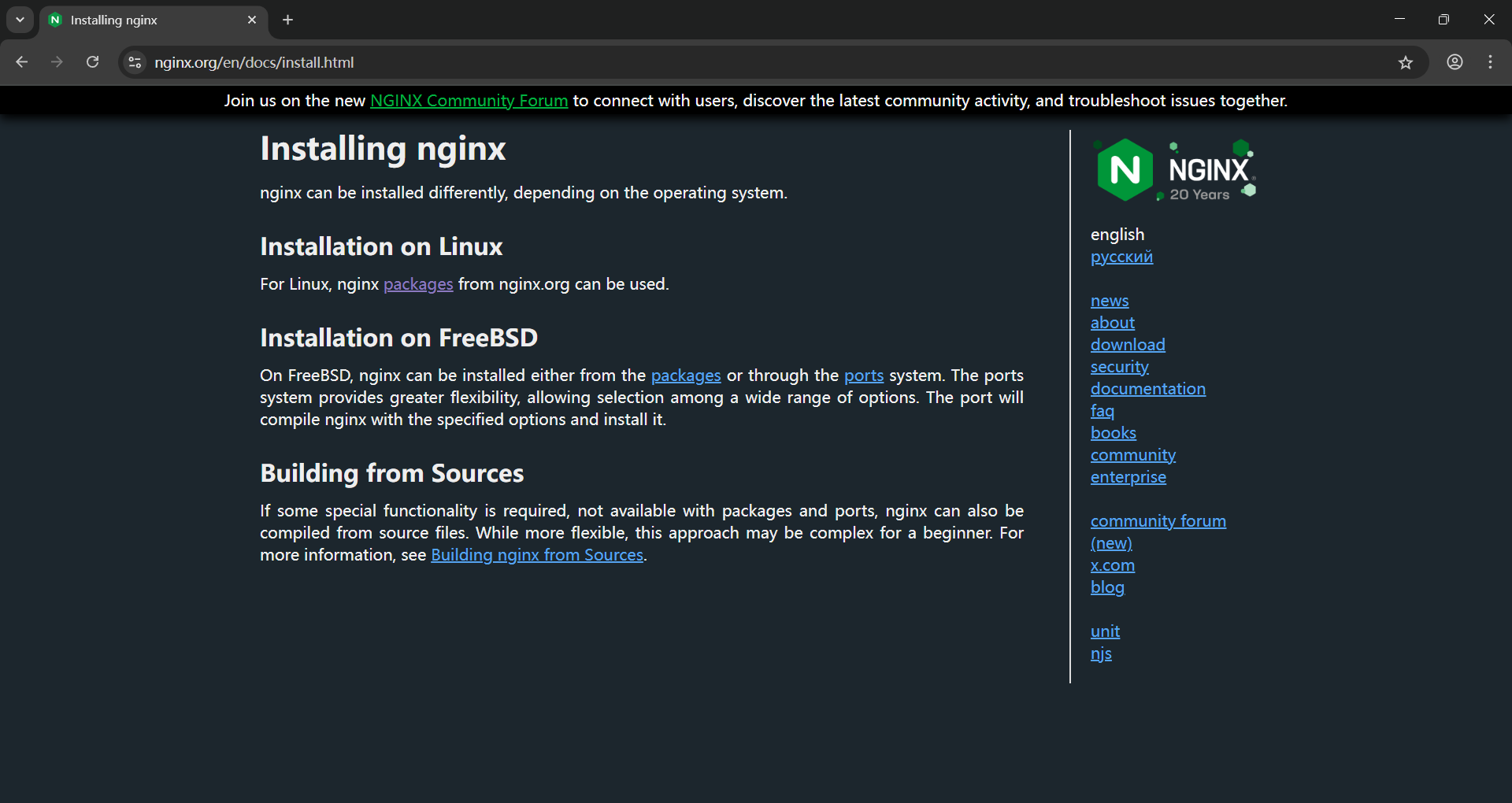Viewport: 1512px width, 803px height.
Task: Click the Installation on FreeBSD heading
Action: (398, 338)
